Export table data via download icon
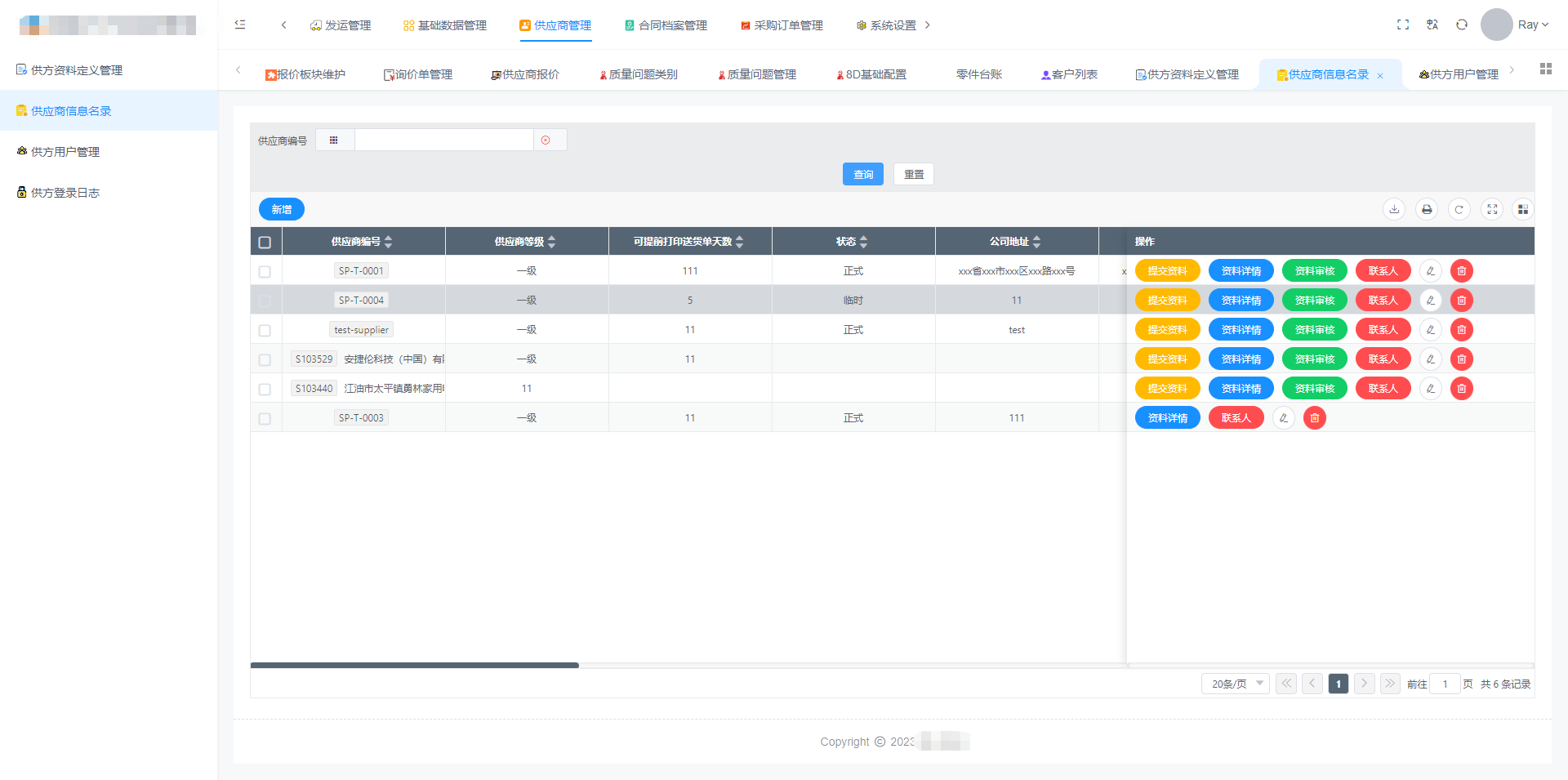Screen dimensions: 1568x780 point(1395,210)
